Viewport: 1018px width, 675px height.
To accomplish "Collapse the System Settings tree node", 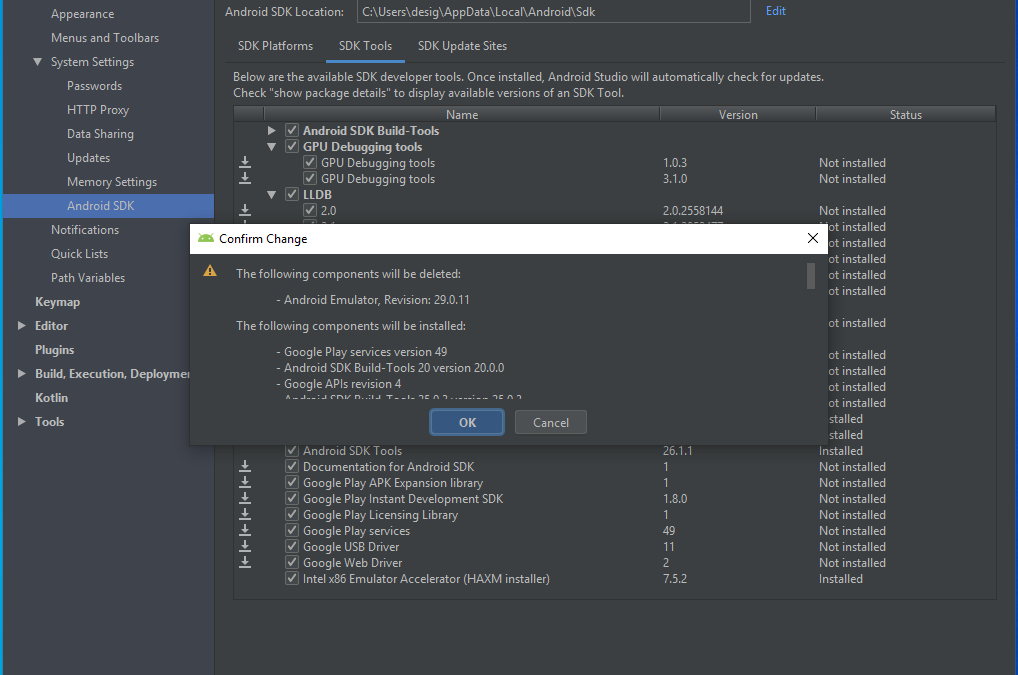I will (x=38, y=62).
